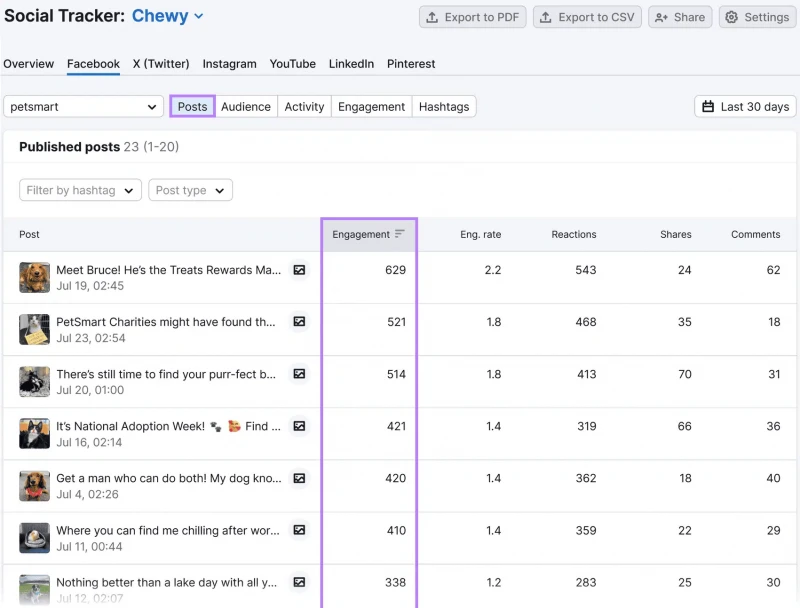Image resolution: width=800 pixels, height=608 pixels.
Task: Click image-type icon on purr-fect post
Action: tap(299, 374)
